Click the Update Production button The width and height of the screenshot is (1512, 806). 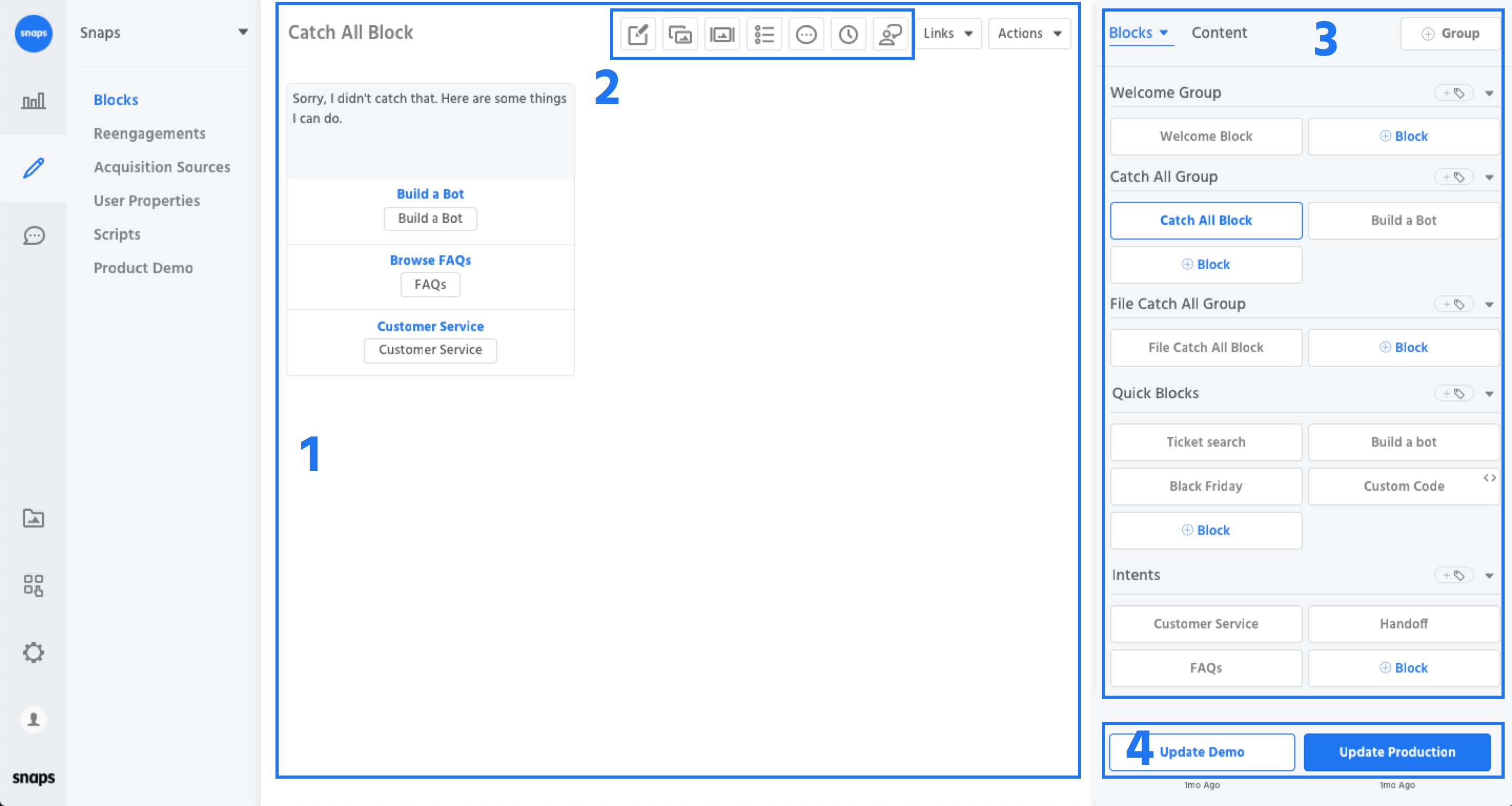pos(1396,751)
